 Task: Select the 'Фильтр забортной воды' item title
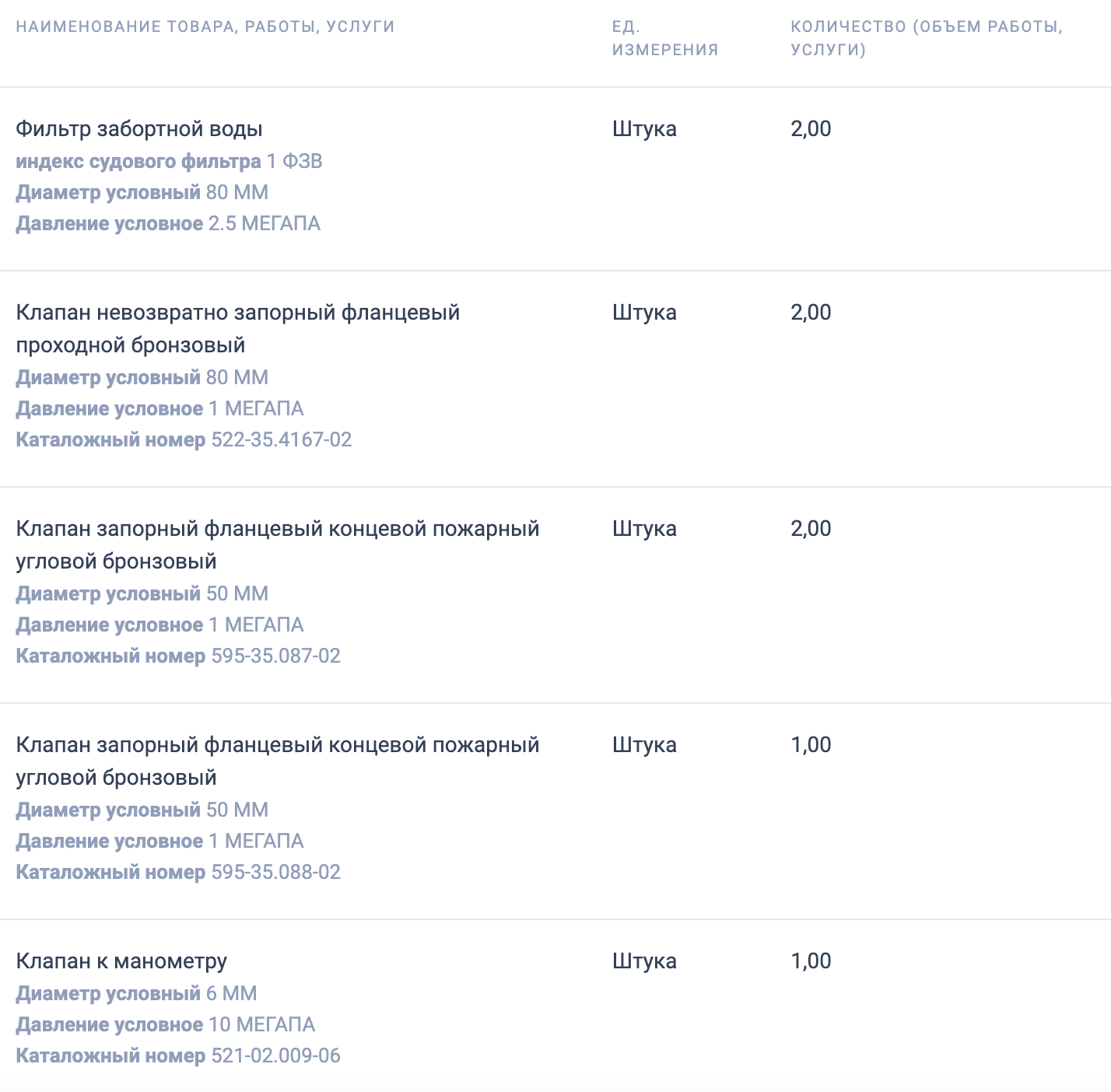[139, 129]
